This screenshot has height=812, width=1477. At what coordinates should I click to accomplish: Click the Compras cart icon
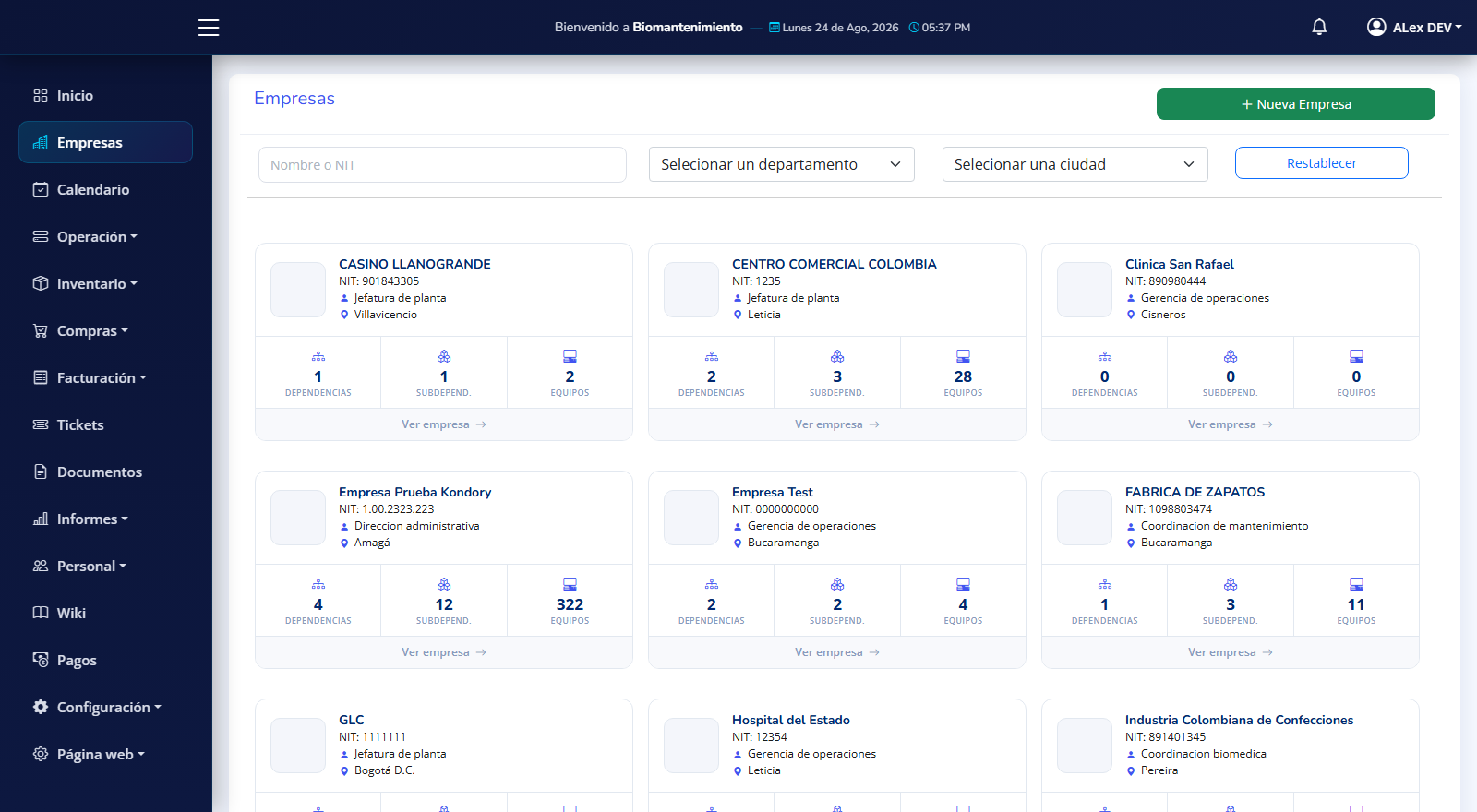coord(41,330)
